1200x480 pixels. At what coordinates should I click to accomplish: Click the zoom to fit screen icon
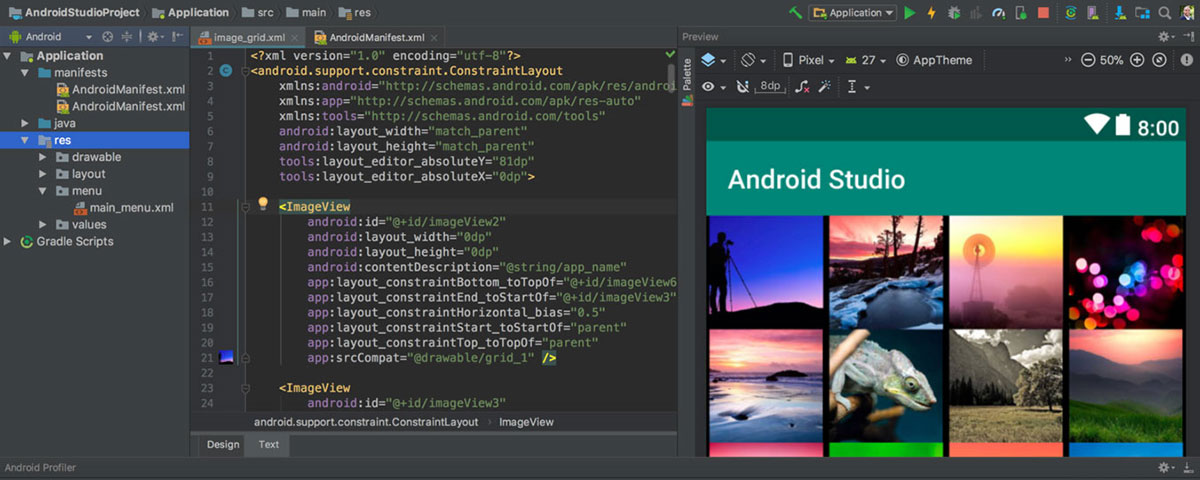point(1159,60)
